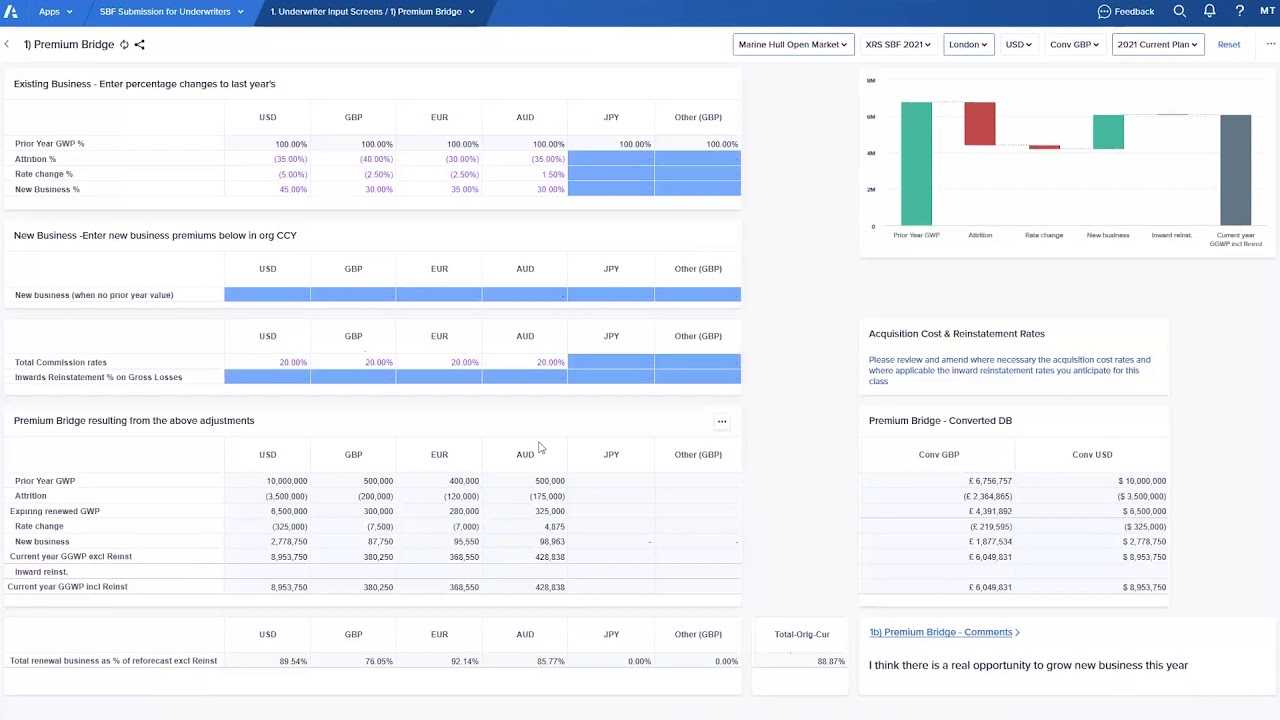This screenshot has width=1280, height=720.
Task: Click the back arrow beside page title
Action: (7, 44)
